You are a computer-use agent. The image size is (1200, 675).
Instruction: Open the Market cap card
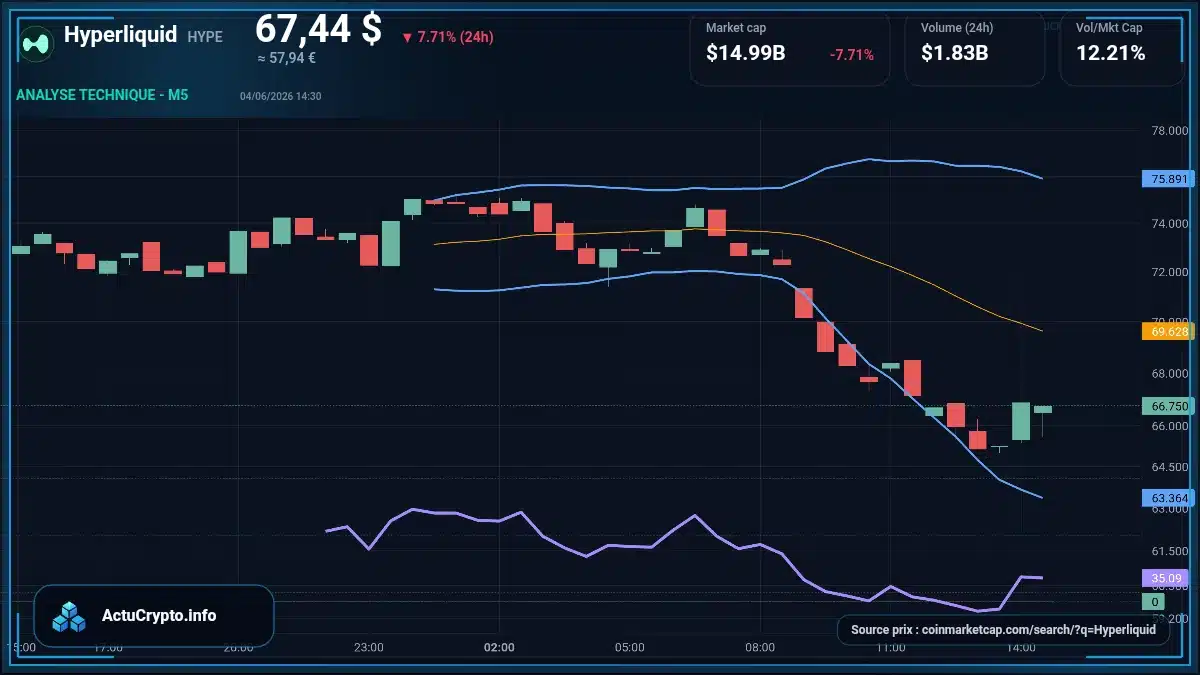coord(789,49)
